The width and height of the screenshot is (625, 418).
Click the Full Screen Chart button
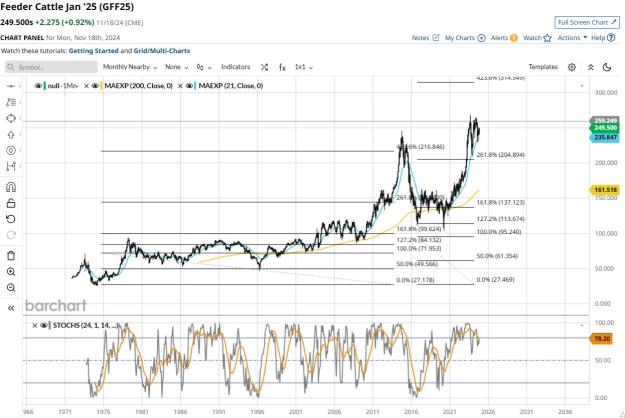coord(587,22)
